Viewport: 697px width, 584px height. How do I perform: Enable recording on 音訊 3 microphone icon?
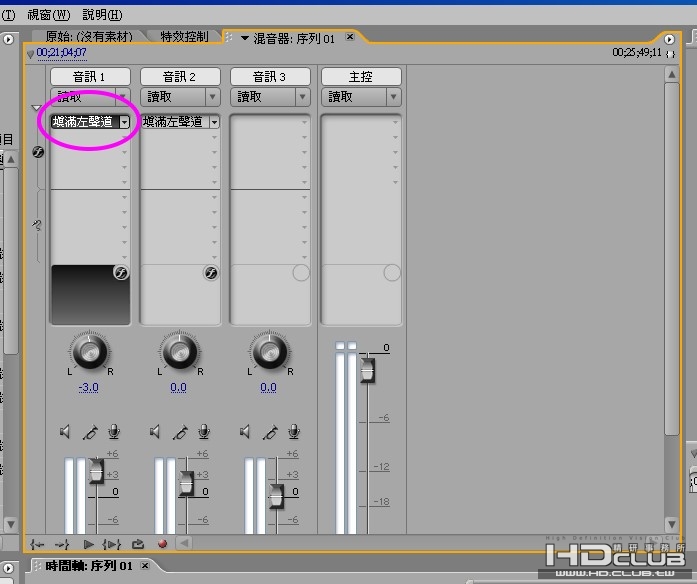[294, 432]
